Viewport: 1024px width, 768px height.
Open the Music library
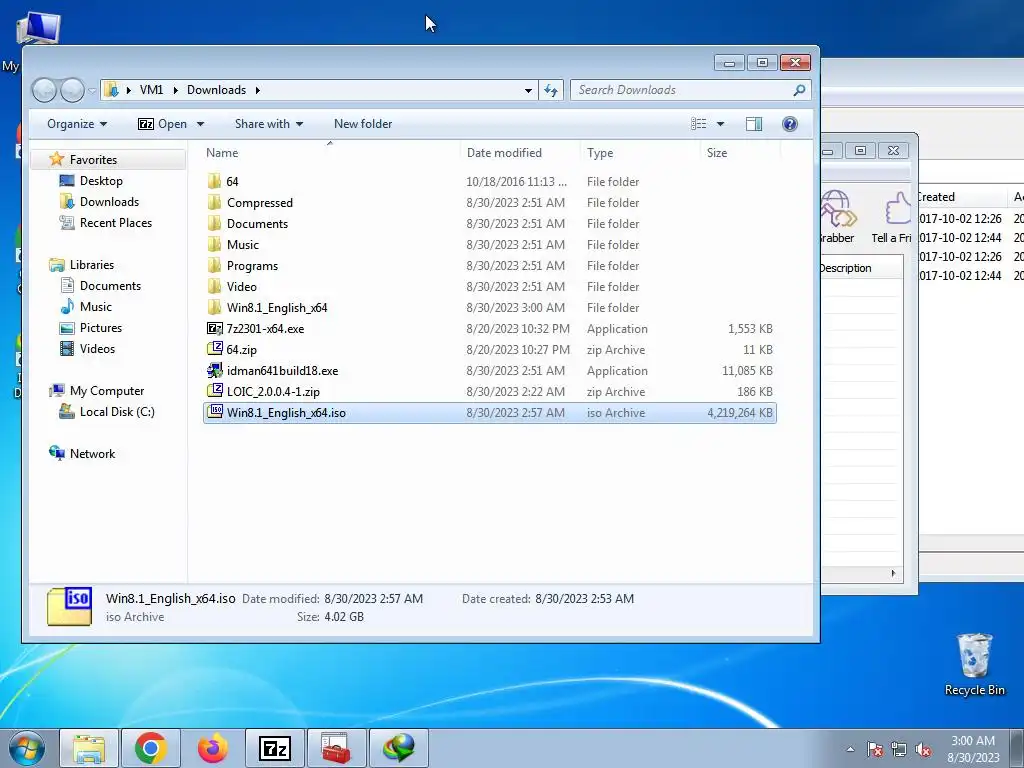(95, 307)
